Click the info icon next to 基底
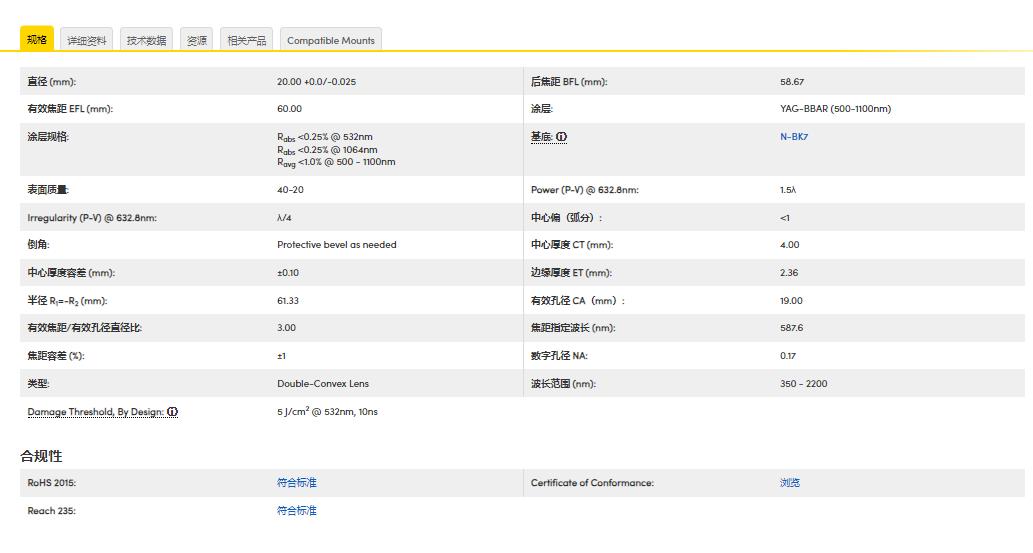The width and height of the screenshot is (1033, 553). pyautogui.click(x=561, y=137)
